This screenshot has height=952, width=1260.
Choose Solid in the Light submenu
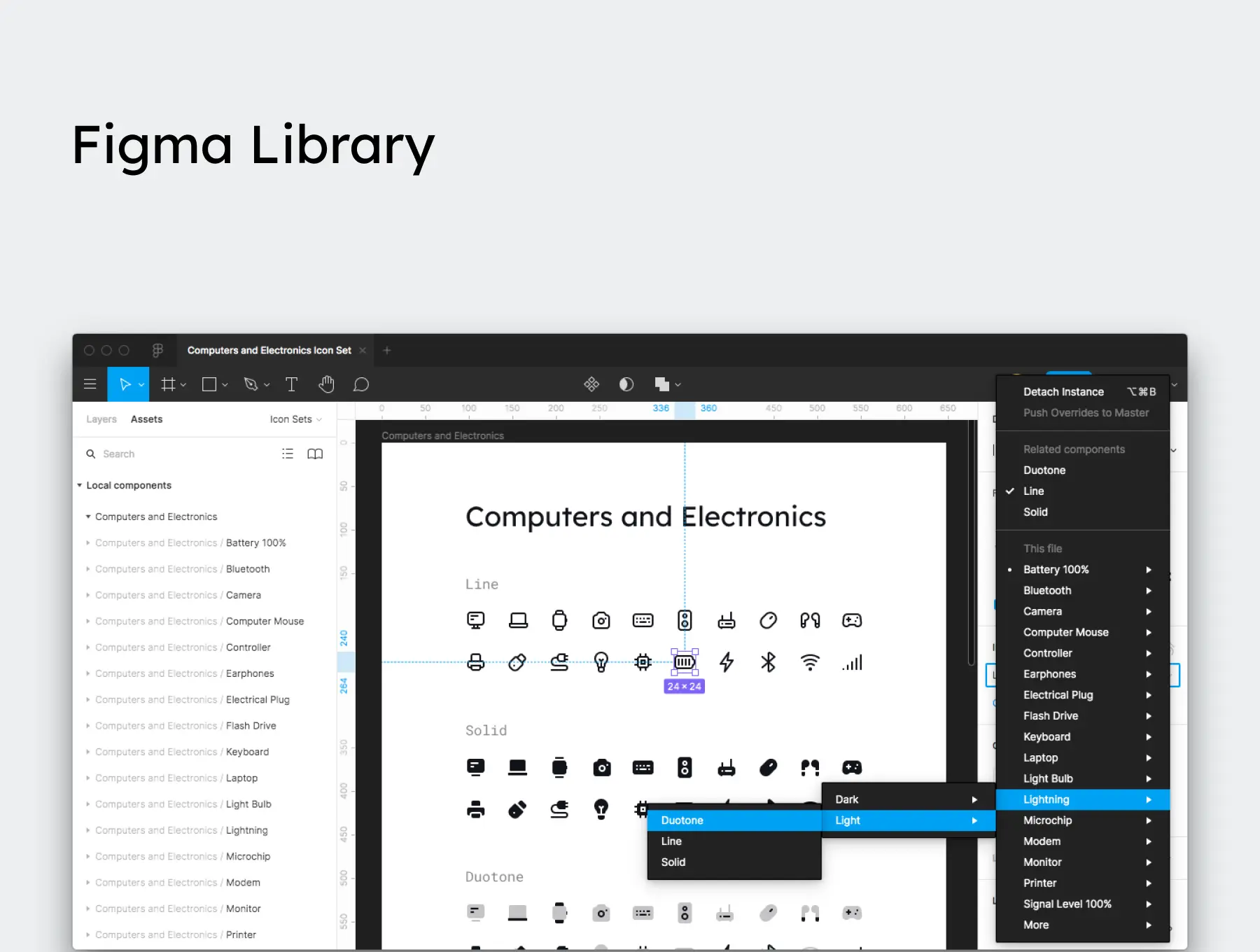click(x=734, y=862)
